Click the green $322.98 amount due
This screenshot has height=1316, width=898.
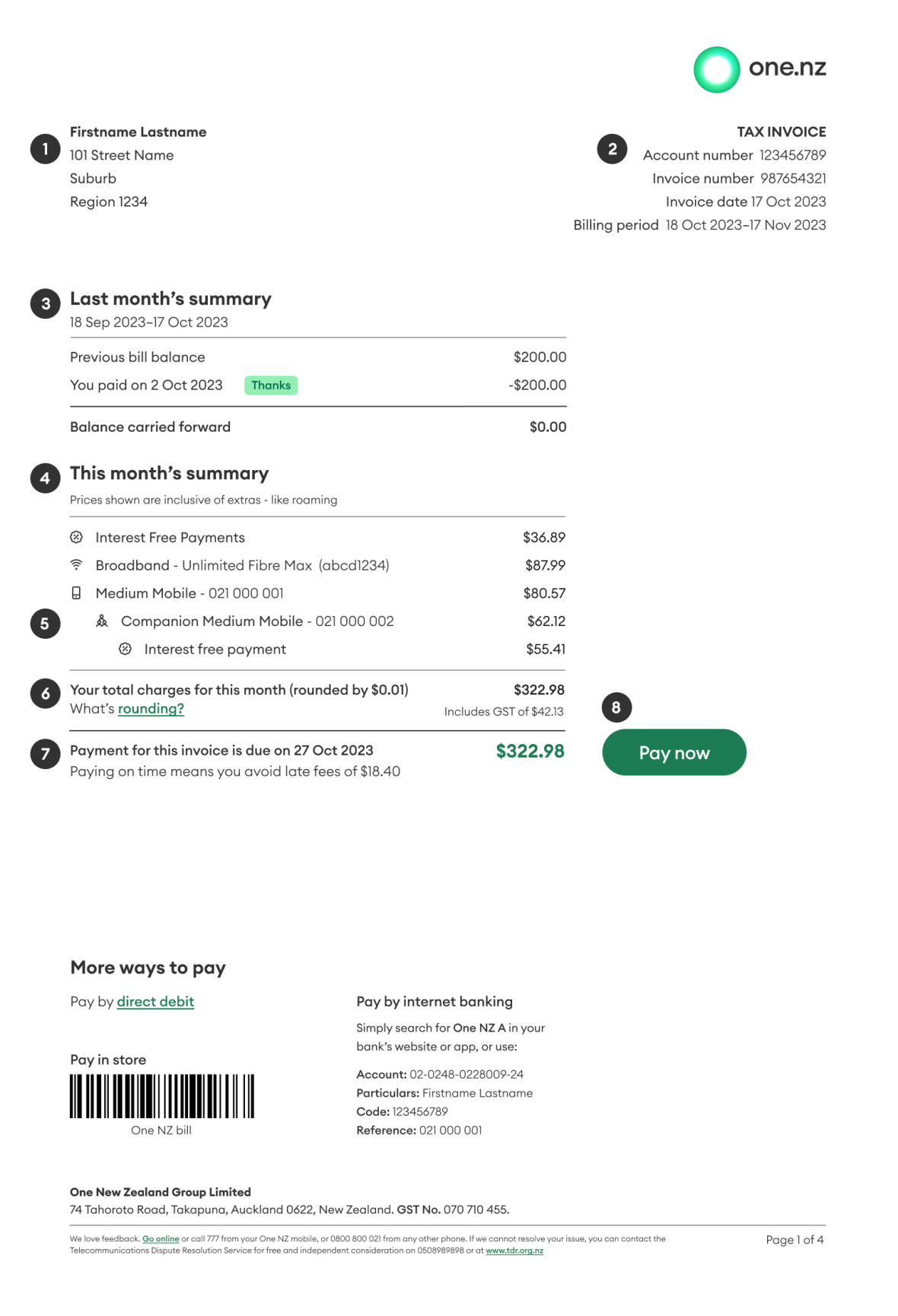pyautogui.click(x=530, y=752)
